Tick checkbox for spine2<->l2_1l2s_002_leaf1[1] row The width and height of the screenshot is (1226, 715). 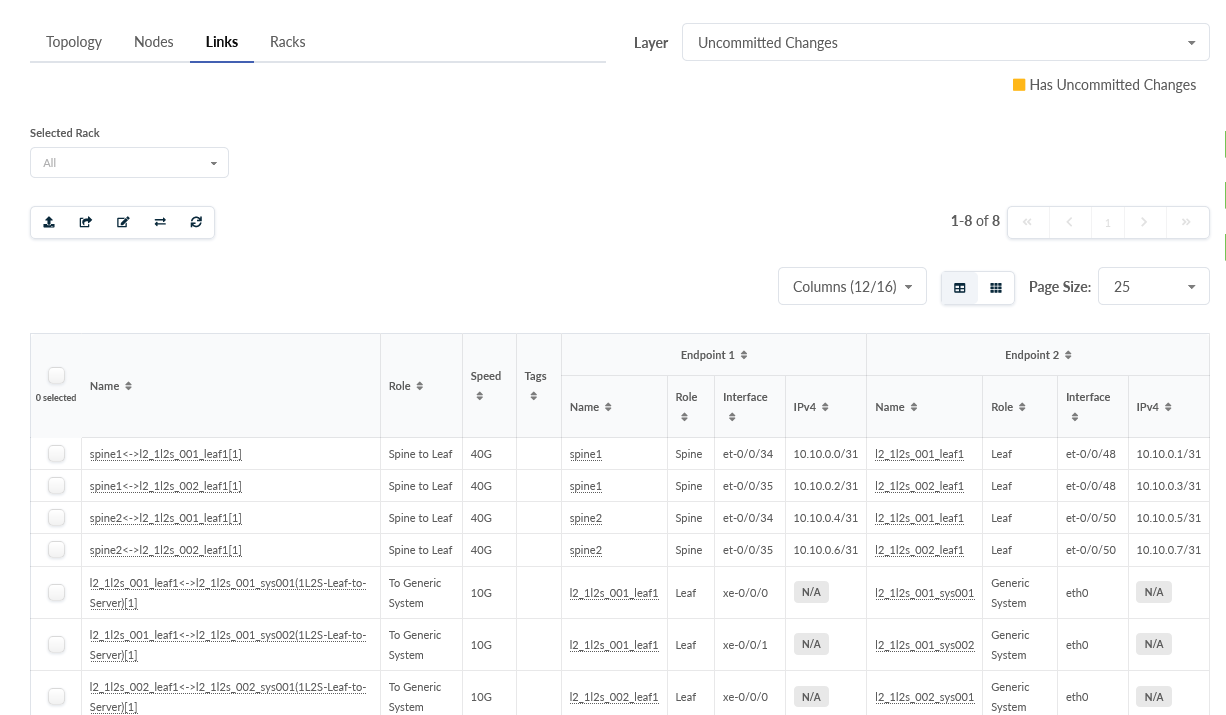tap(56, 550)
